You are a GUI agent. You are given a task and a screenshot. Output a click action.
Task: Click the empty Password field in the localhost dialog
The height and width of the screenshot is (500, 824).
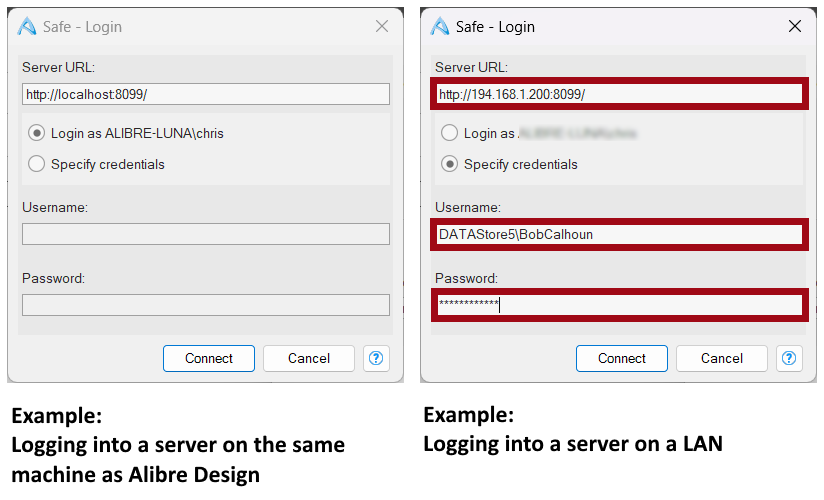(x=205, y=305)
